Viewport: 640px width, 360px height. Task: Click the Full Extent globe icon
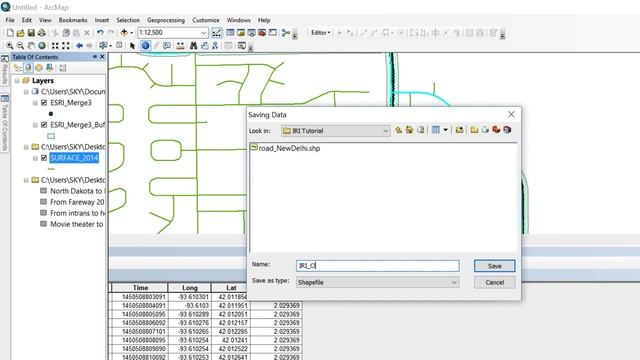42,46
